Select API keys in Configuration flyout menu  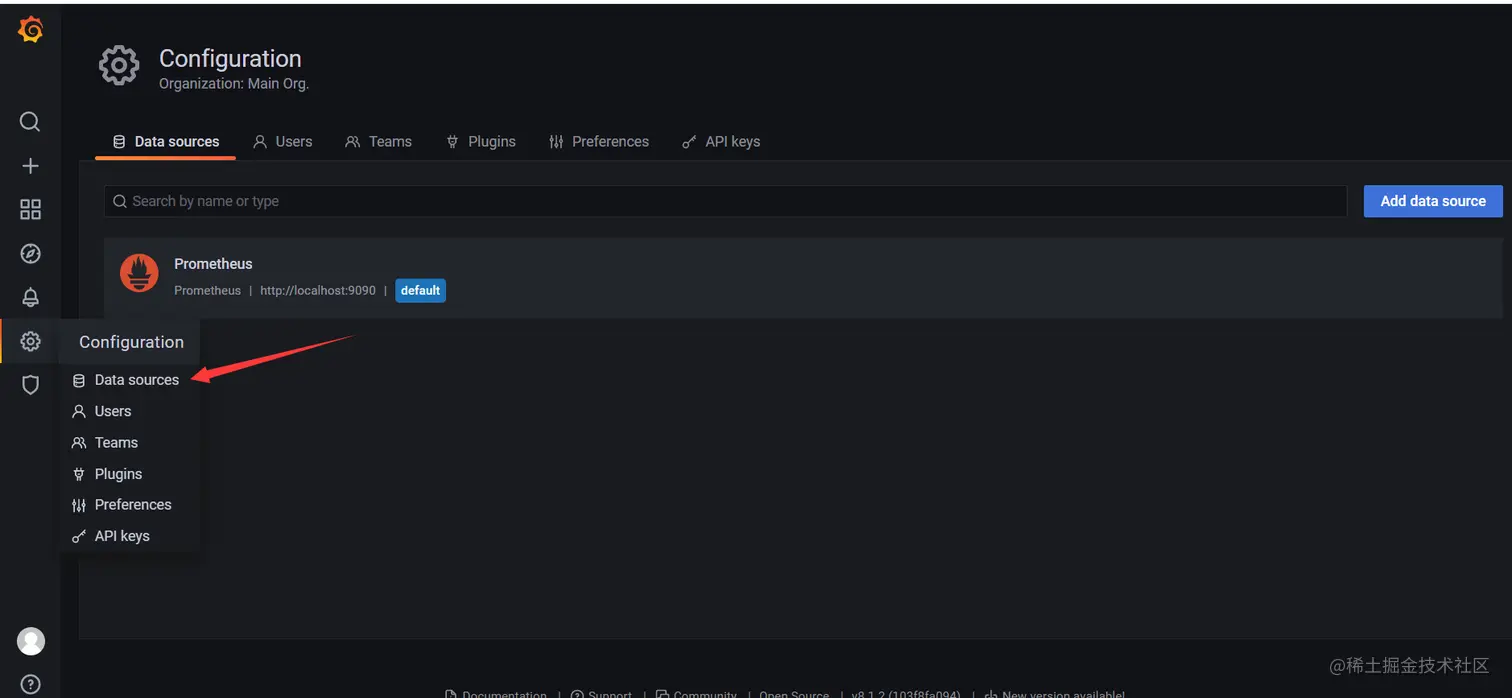[111, 536]
